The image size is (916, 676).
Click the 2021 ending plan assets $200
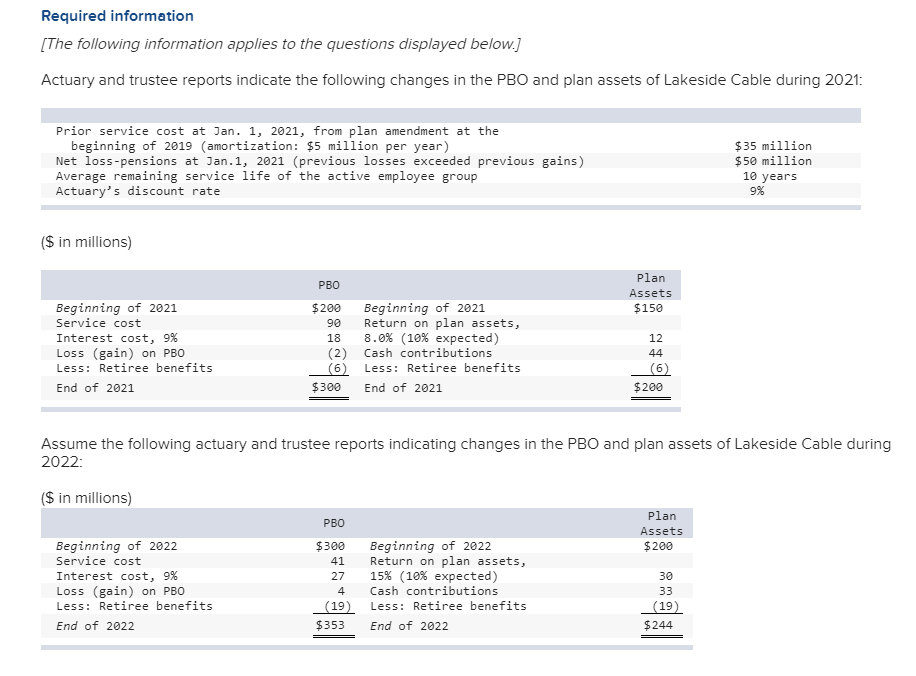(648, 387)
